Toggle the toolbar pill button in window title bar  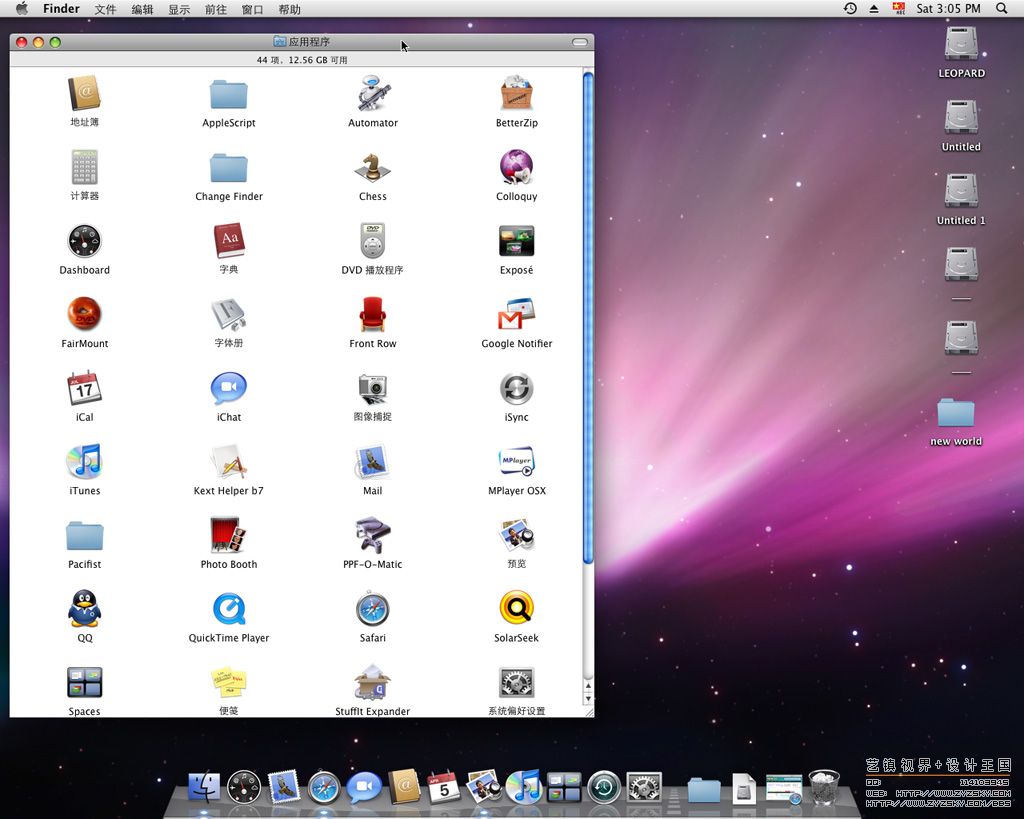click(x=580, y=42)
